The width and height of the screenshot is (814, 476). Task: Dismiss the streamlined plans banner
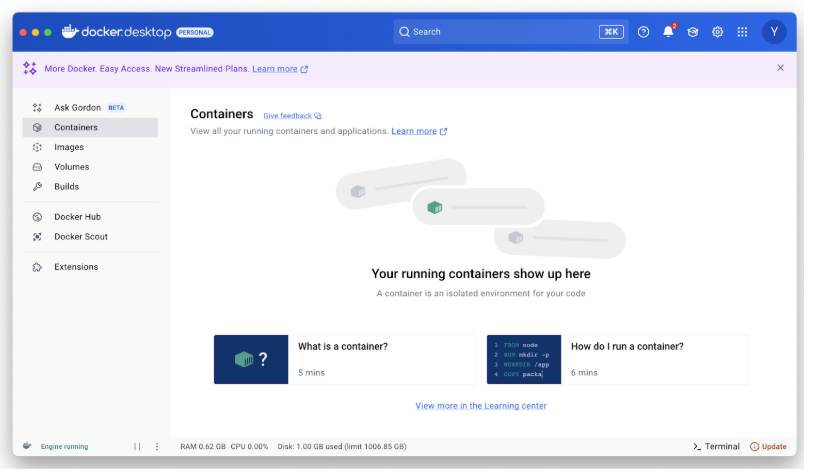click(780, 68)
